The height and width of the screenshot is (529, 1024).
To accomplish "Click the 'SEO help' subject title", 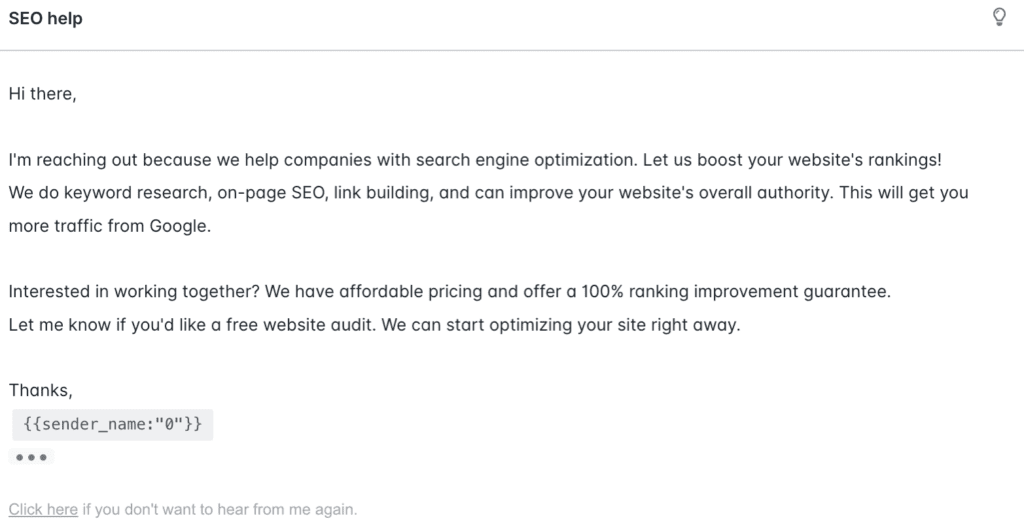I will pyautogui.click(x=46, y=18).
